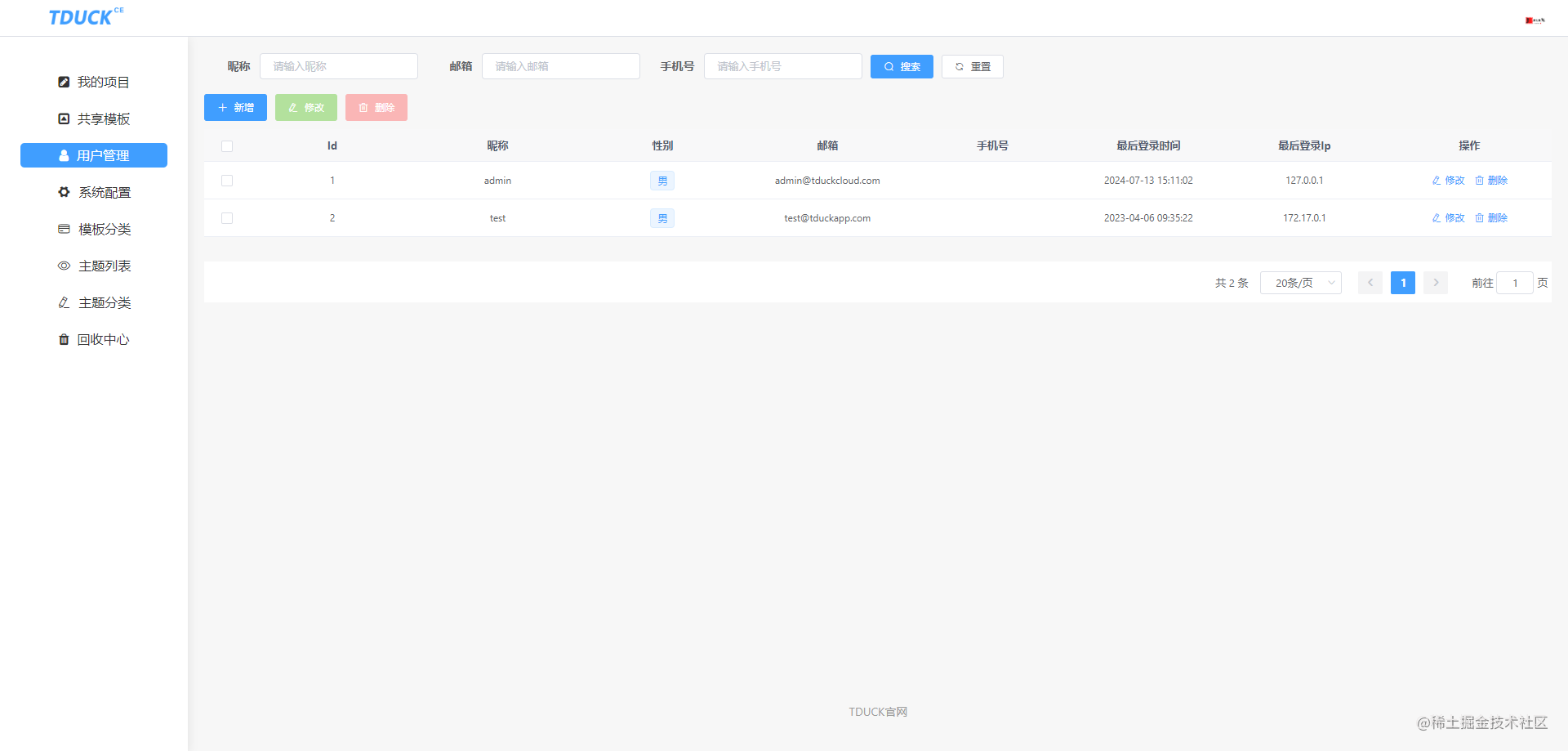
Task: Toggle the select-all header checkbox
Action: [227, 146]
